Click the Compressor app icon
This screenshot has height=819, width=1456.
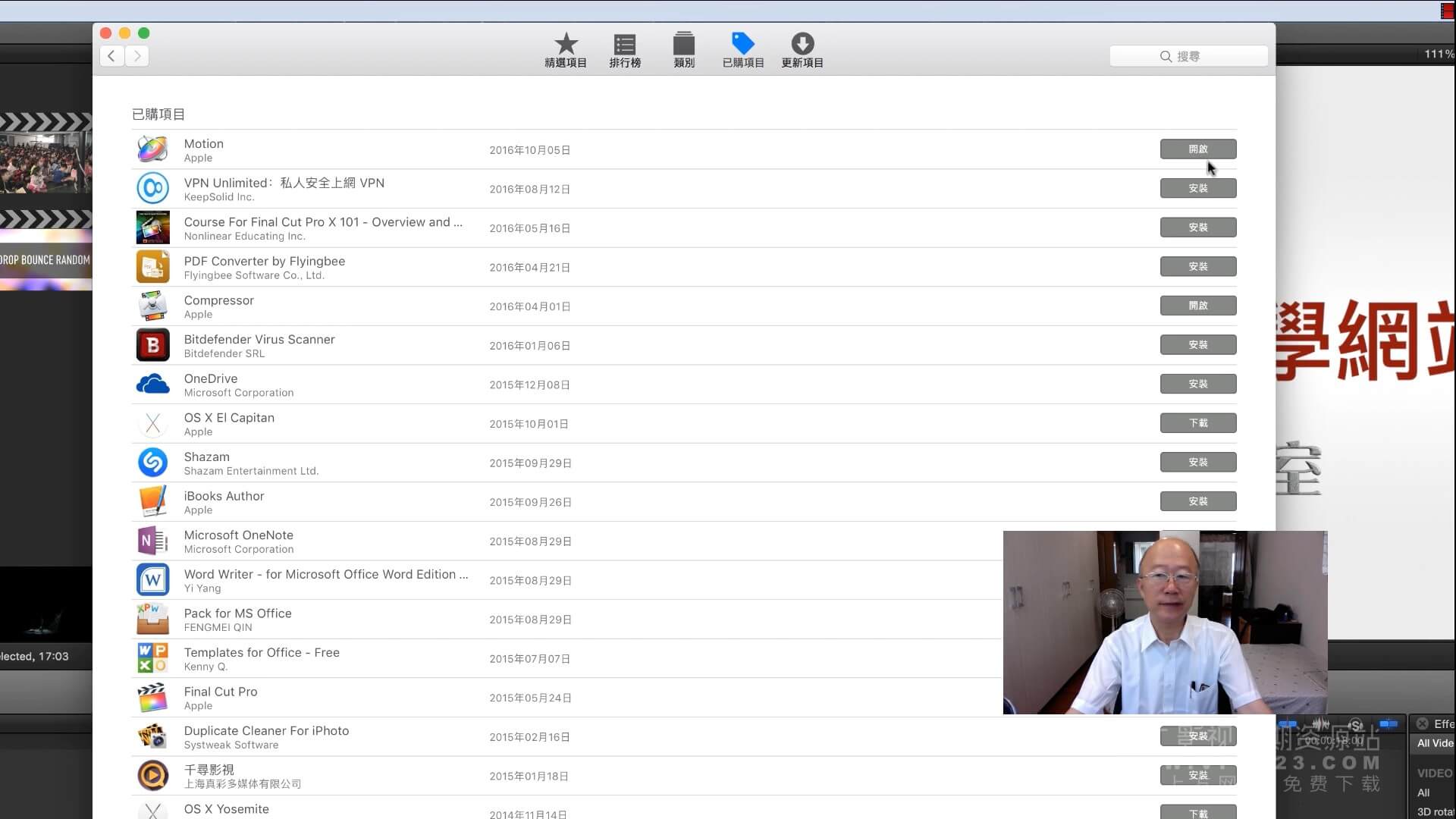point(152,306)
